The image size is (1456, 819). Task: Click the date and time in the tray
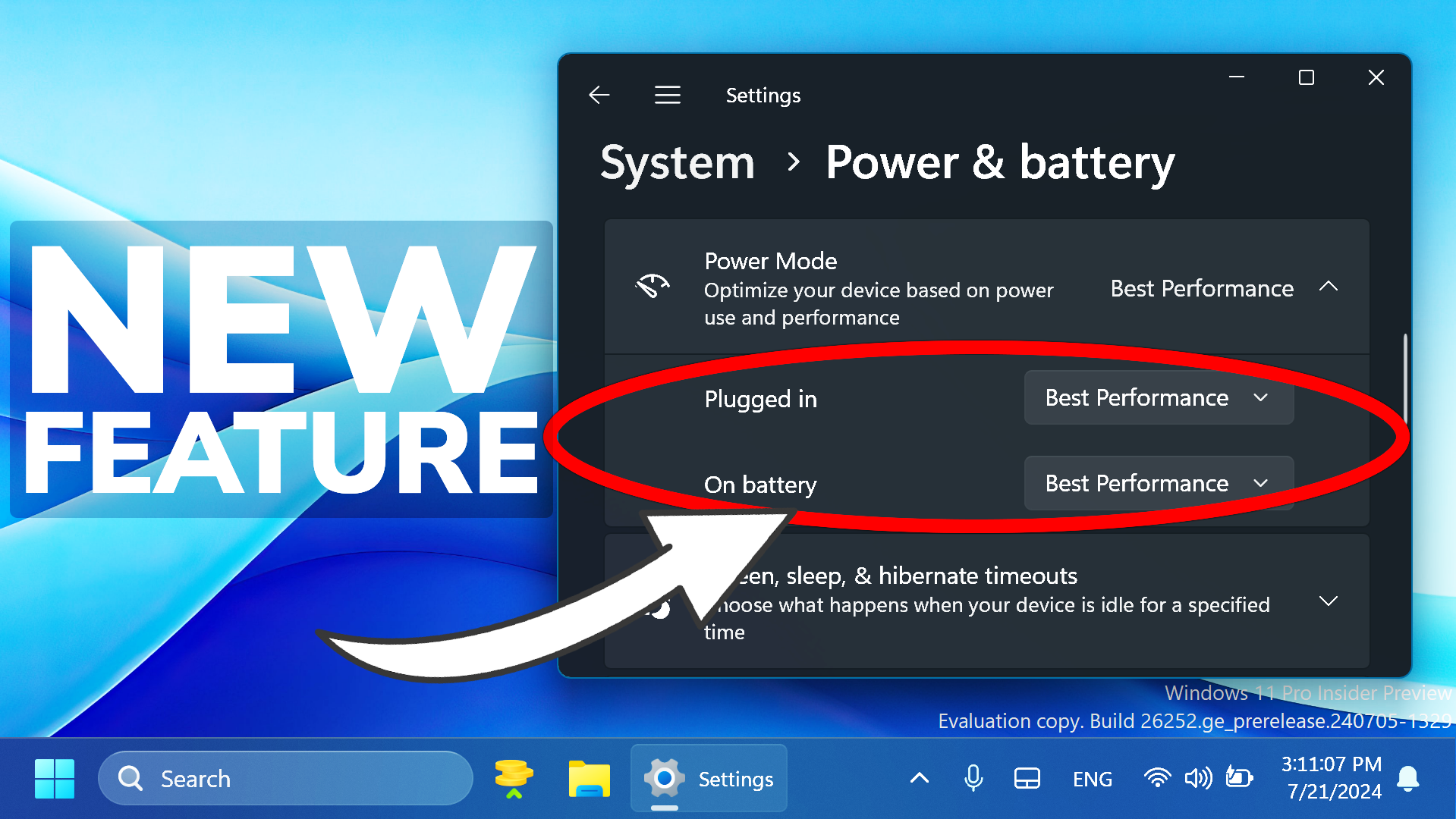click(x=1332, y=778)
